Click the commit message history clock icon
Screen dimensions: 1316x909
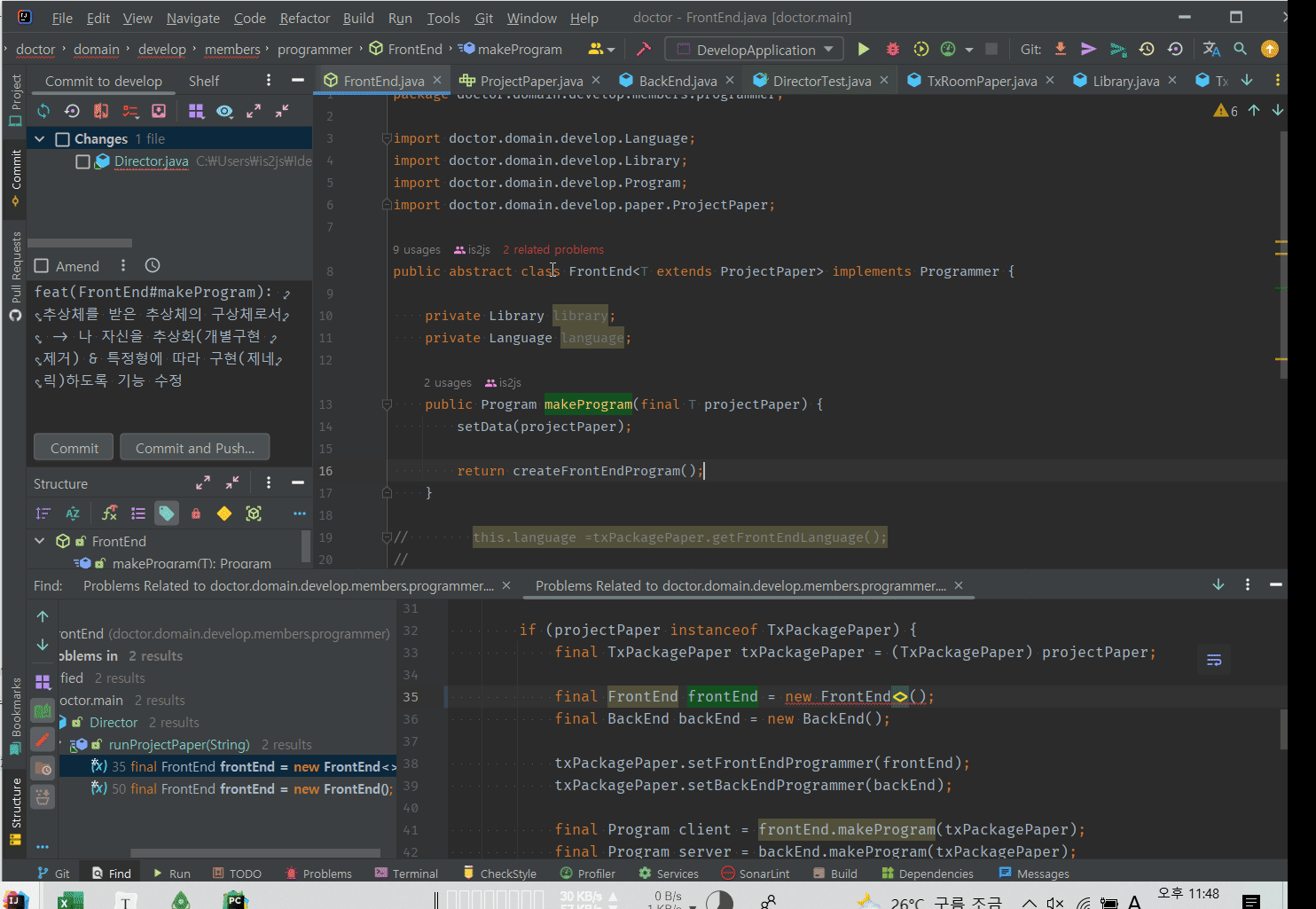point(153,266)
